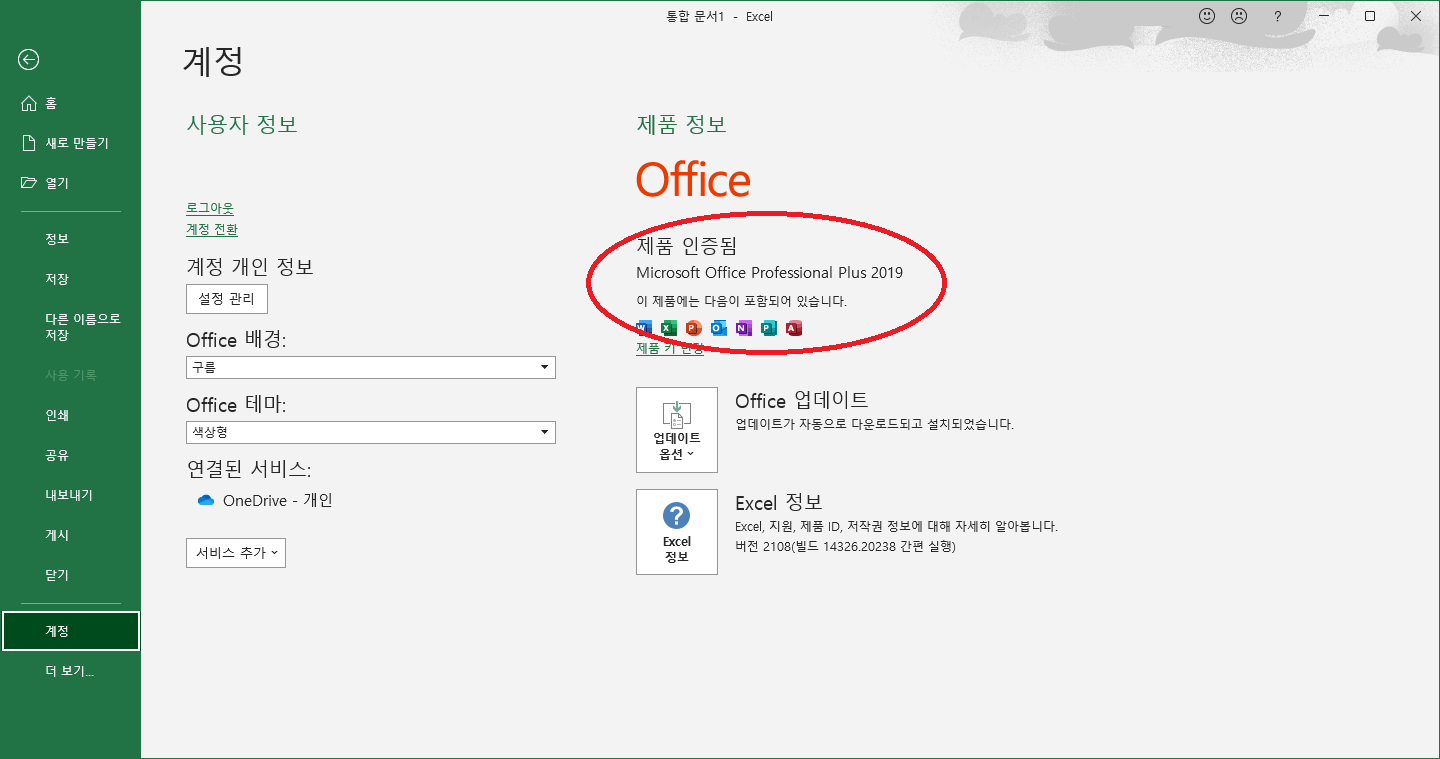Click Microsoft Office Professional Plus 2019 text
Image resolution: width=1440 pixels, height=759 pixels.
tap(769, 272)
